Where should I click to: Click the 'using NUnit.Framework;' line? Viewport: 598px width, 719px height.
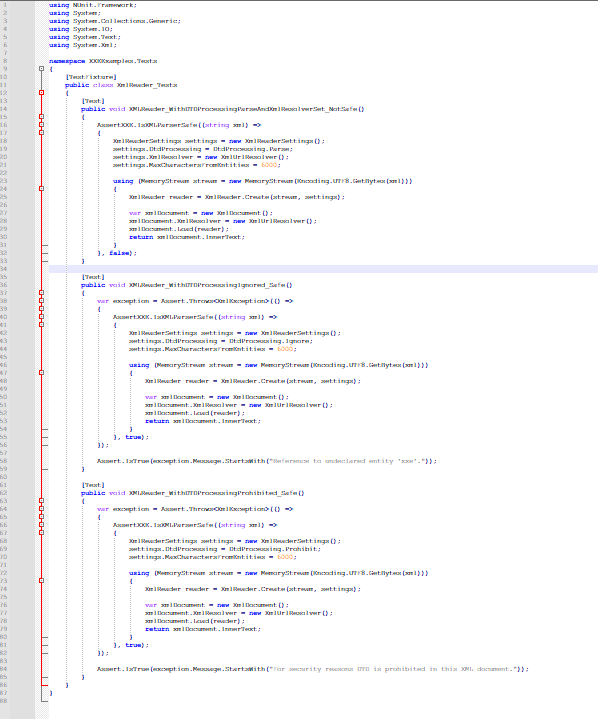click(93, 5)
